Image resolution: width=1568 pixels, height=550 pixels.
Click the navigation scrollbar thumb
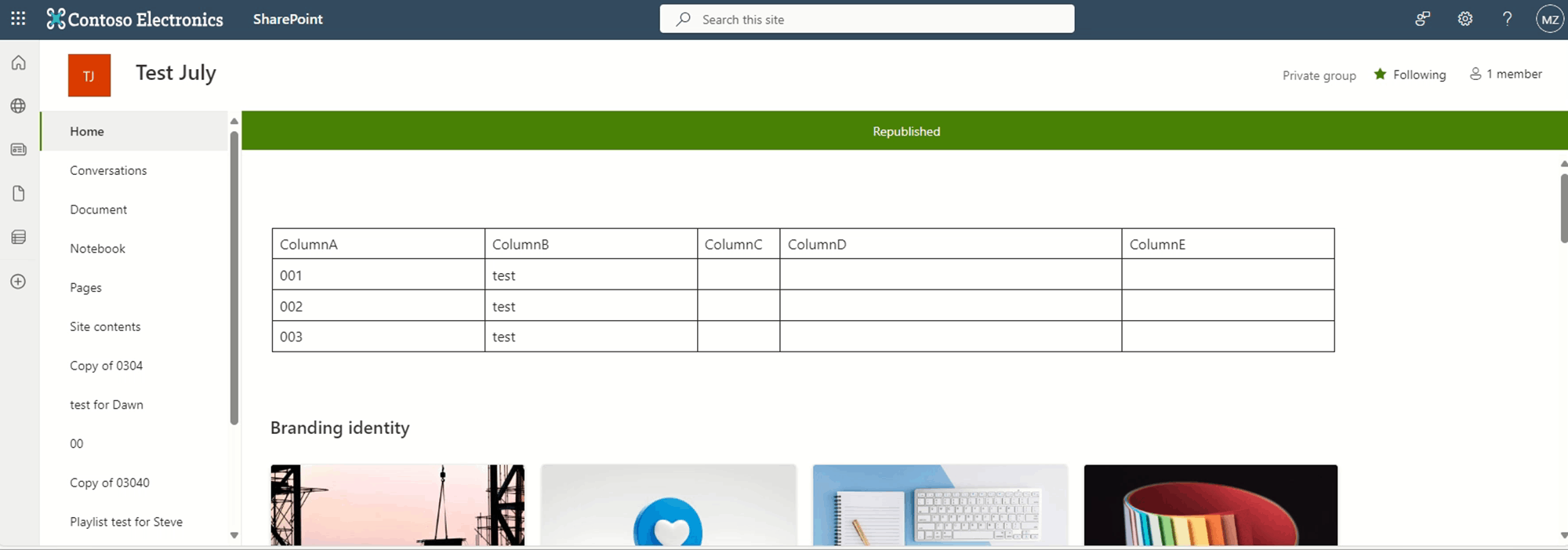pyautogui.click(x=234, y=278)
